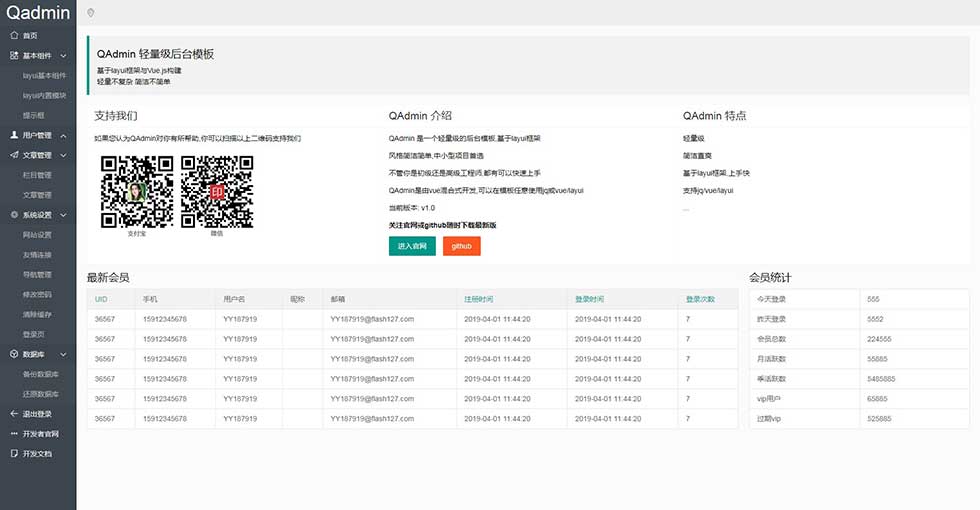Open the 修改密码 submenu item
The height and width of the screenshot is (510, 980).
(38, 294)
